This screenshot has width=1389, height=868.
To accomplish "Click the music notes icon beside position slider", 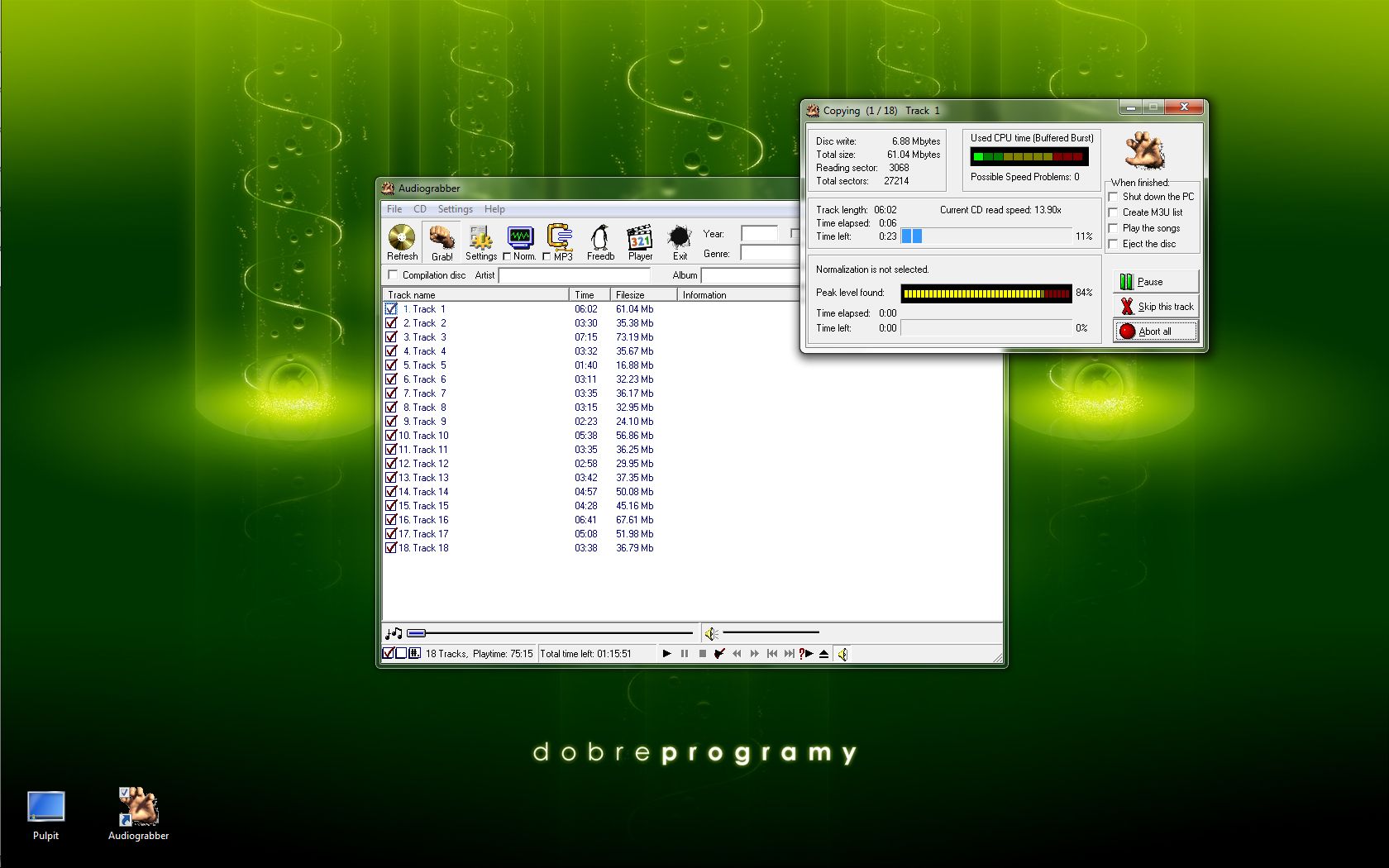I will click(394, 633).
